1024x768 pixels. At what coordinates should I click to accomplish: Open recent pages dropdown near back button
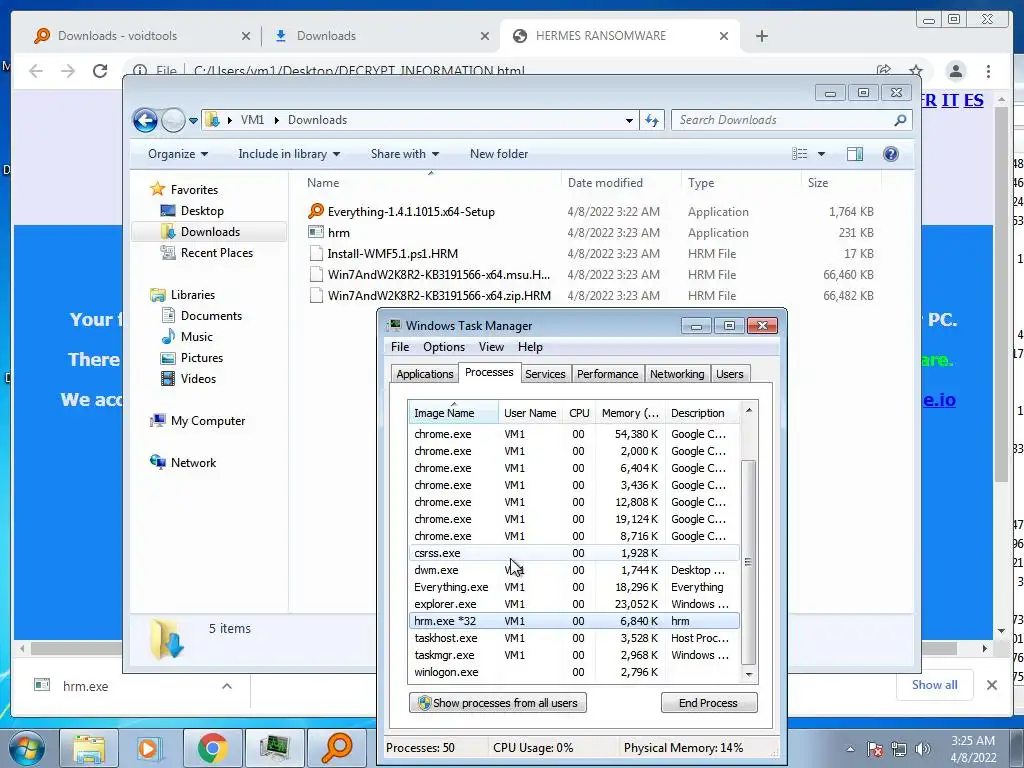click(193, 121)
